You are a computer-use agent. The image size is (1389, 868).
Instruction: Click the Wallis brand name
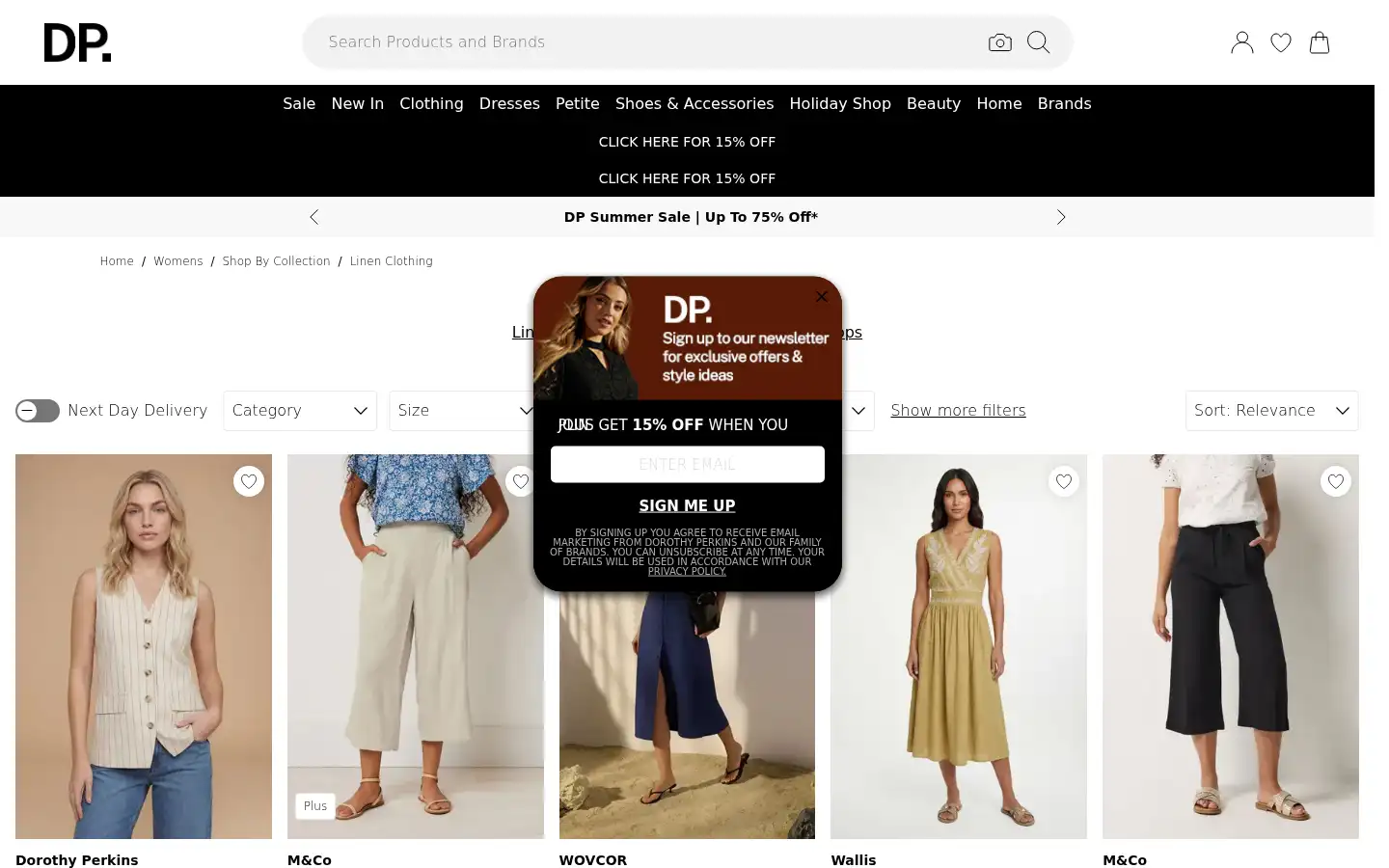[x=854, y=860]
